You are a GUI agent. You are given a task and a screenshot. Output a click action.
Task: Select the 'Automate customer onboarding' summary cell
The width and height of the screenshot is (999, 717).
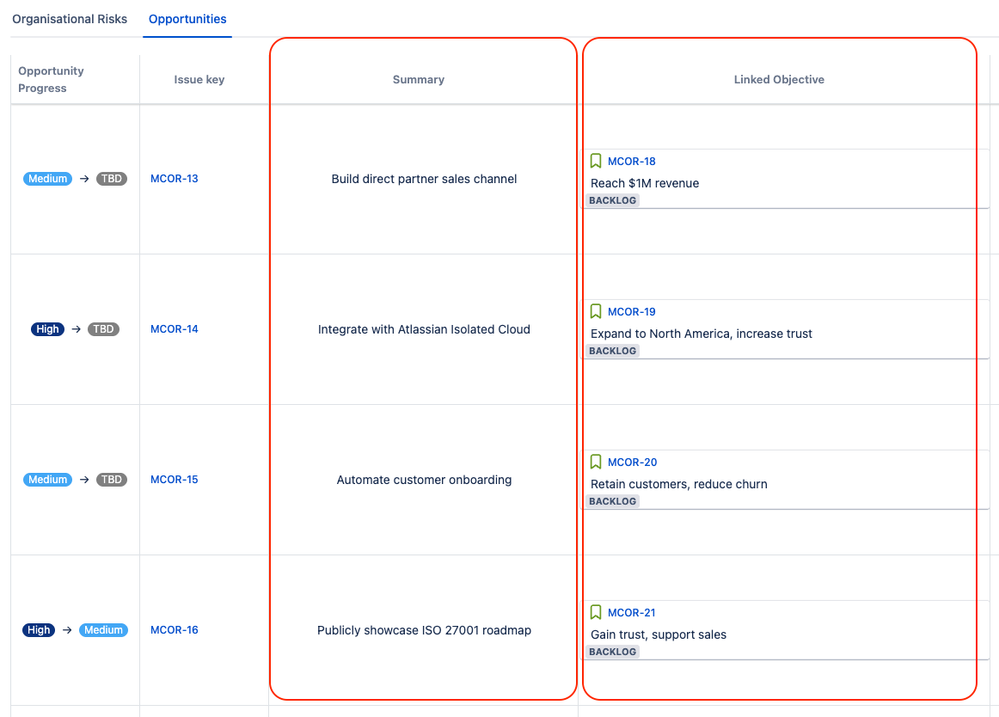424,480
